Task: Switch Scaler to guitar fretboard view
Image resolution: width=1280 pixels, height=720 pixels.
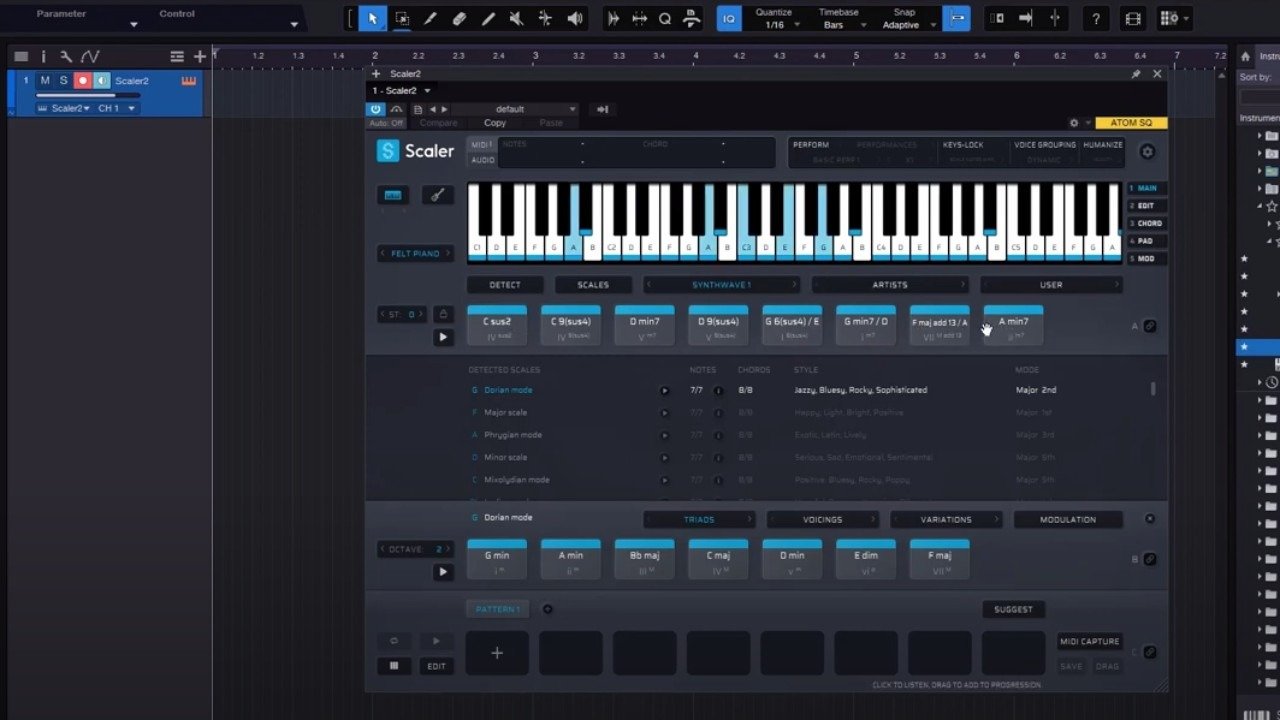Action: pyautogui.click(x=437, y=195)
